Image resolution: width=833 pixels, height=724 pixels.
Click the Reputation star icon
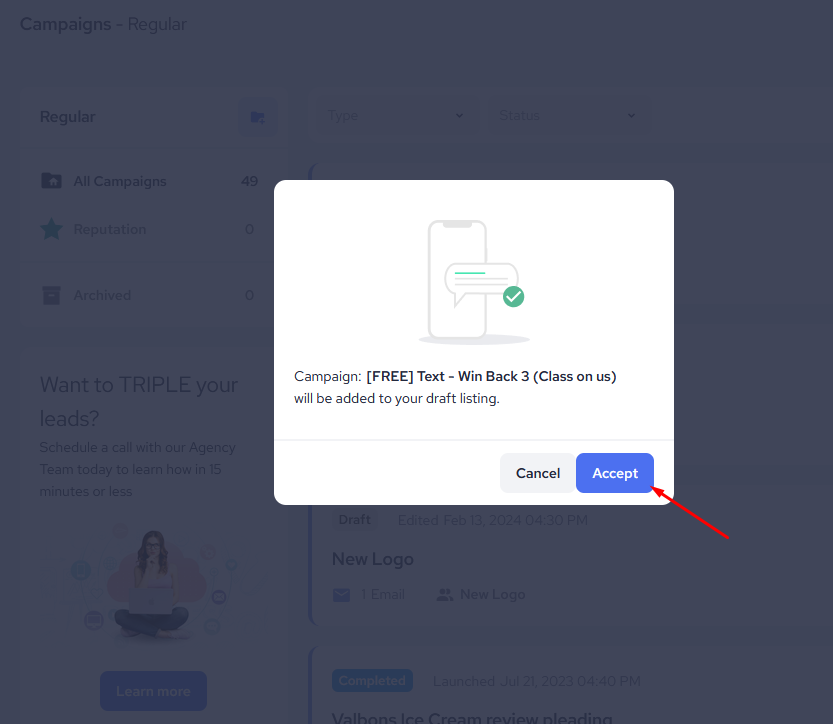(x=52, y=229)
